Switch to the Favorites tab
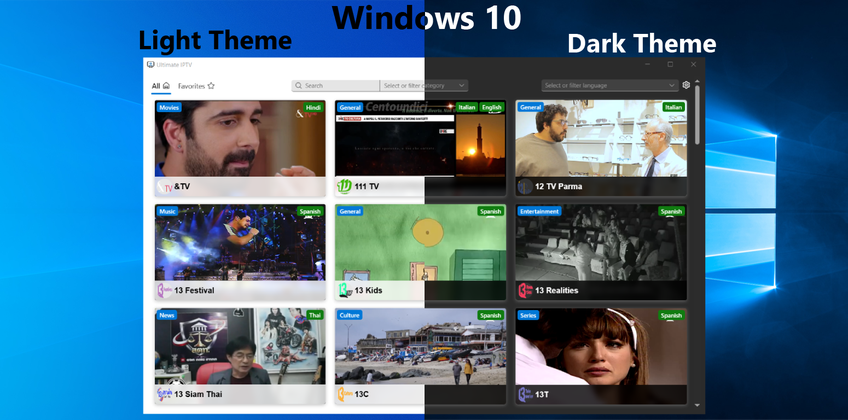 [196, 86]
